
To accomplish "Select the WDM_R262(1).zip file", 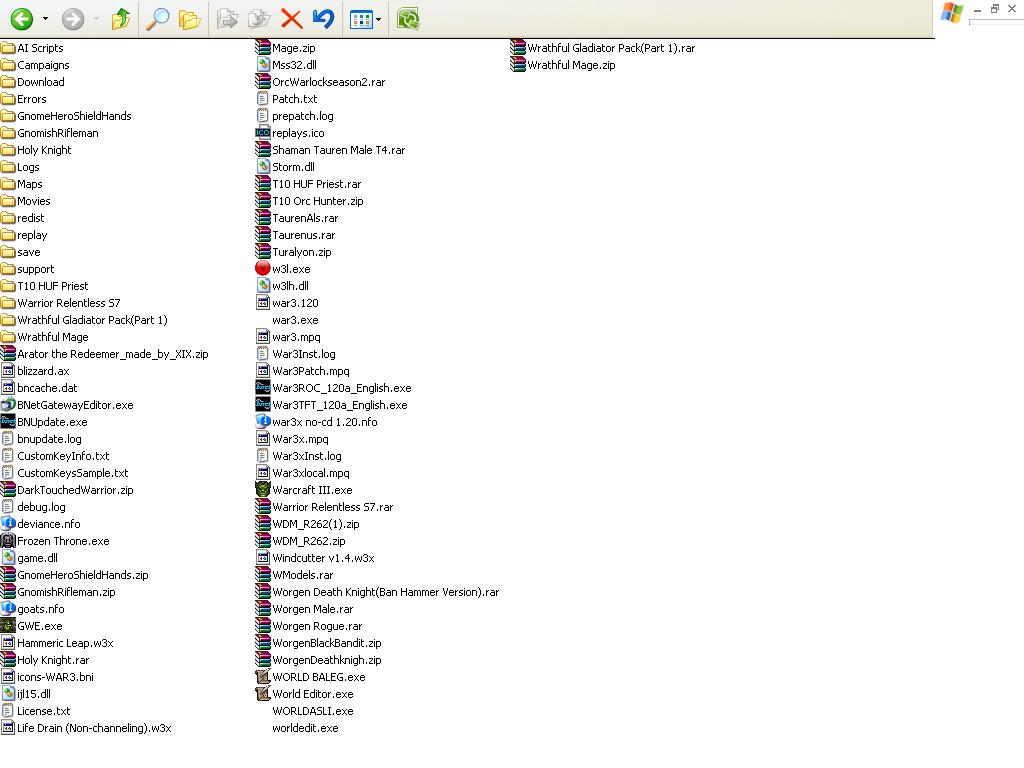I will pyautogui.click(x=308, y=523).
